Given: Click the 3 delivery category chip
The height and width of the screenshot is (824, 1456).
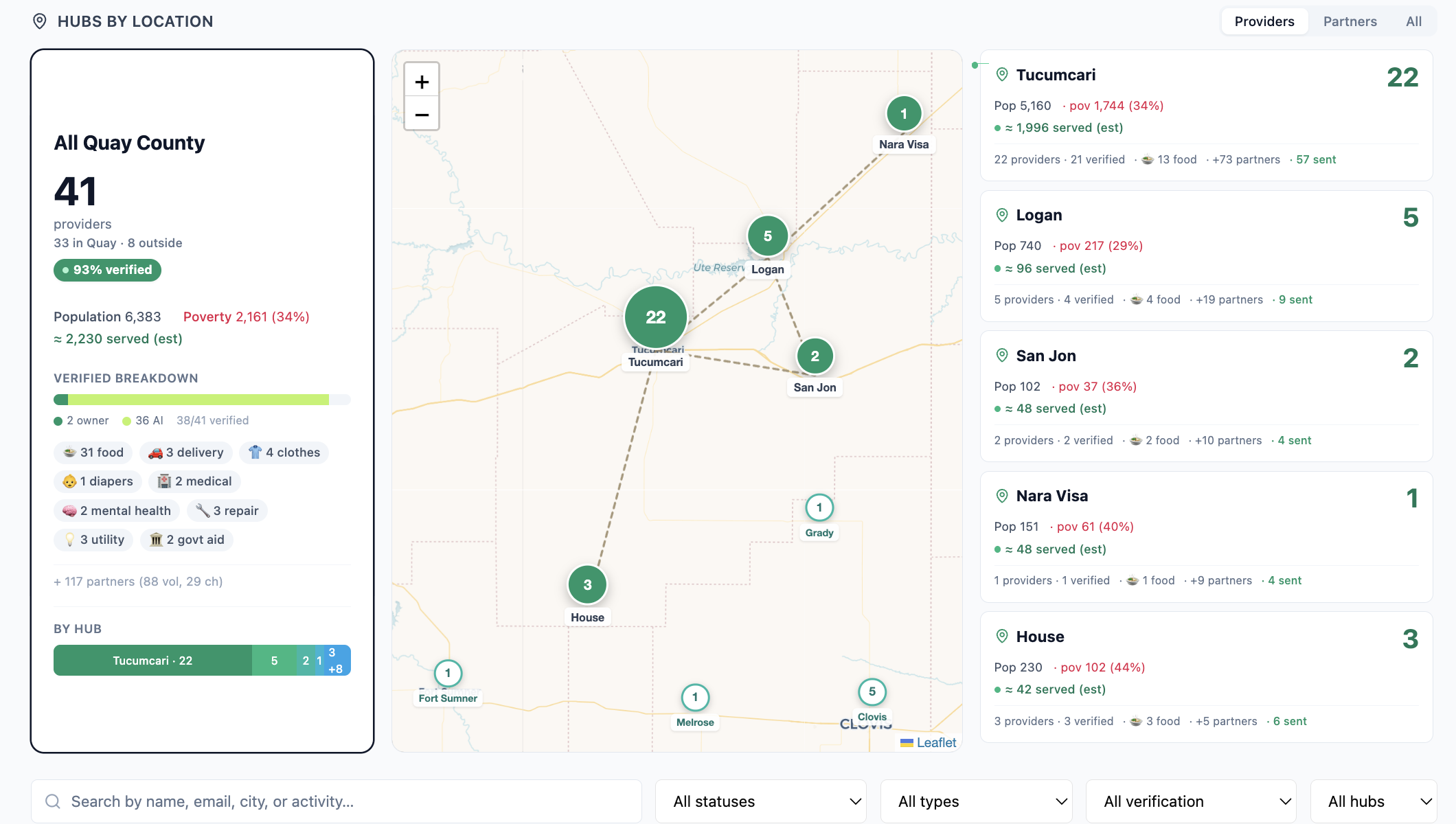Looking at the screenshot, I should tap(186, 453).
